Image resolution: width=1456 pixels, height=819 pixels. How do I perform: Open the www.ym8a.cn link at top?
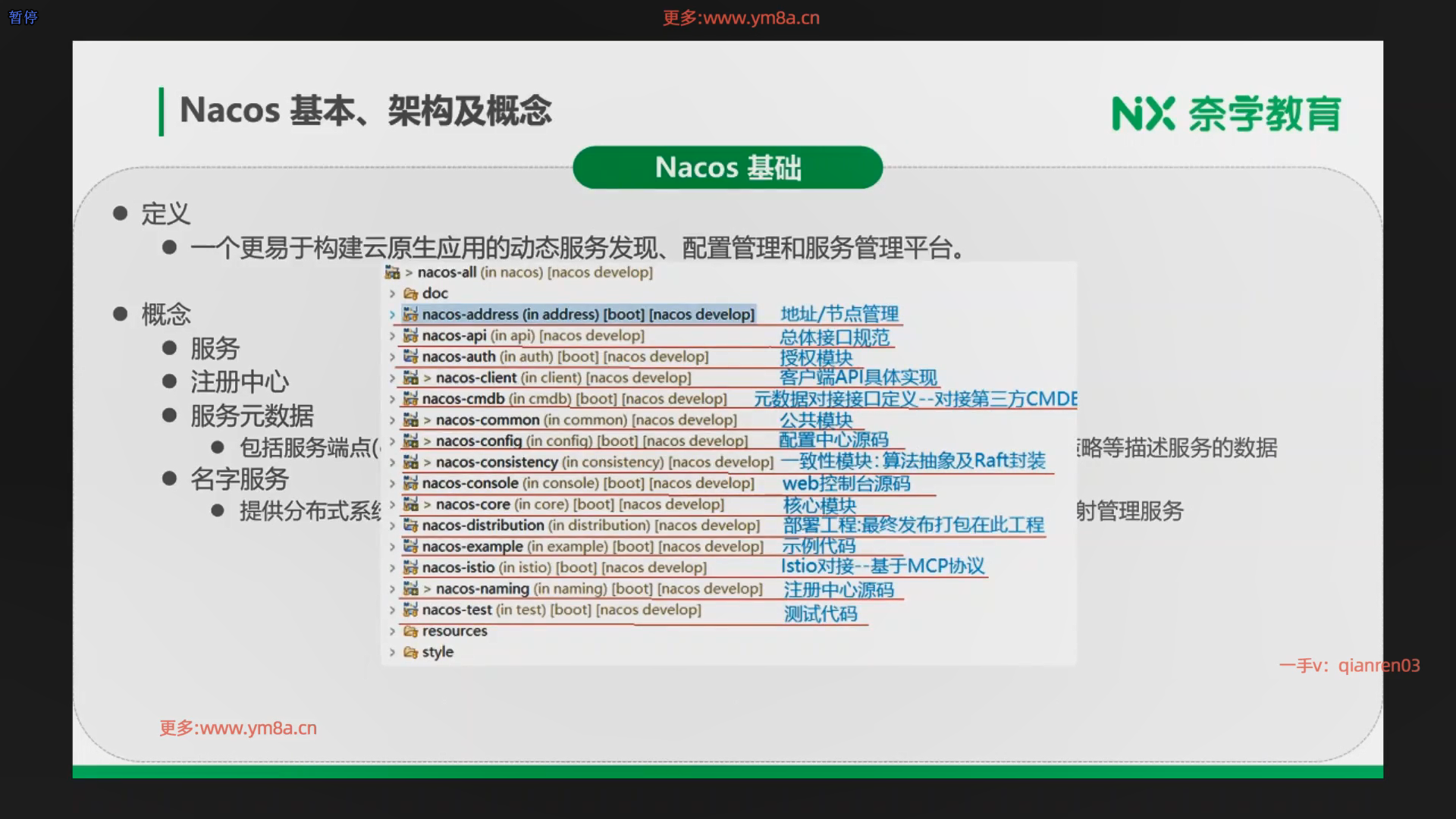(x=761, y=18)
